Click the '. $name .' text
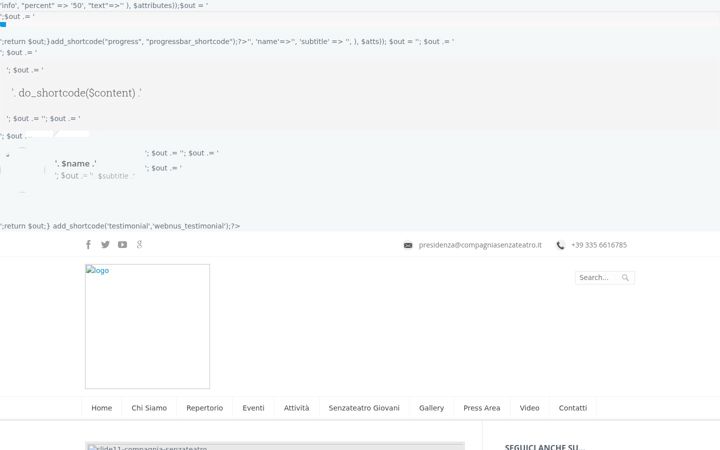720x450 pixels. pyautogui.click(x=75, y=163)
